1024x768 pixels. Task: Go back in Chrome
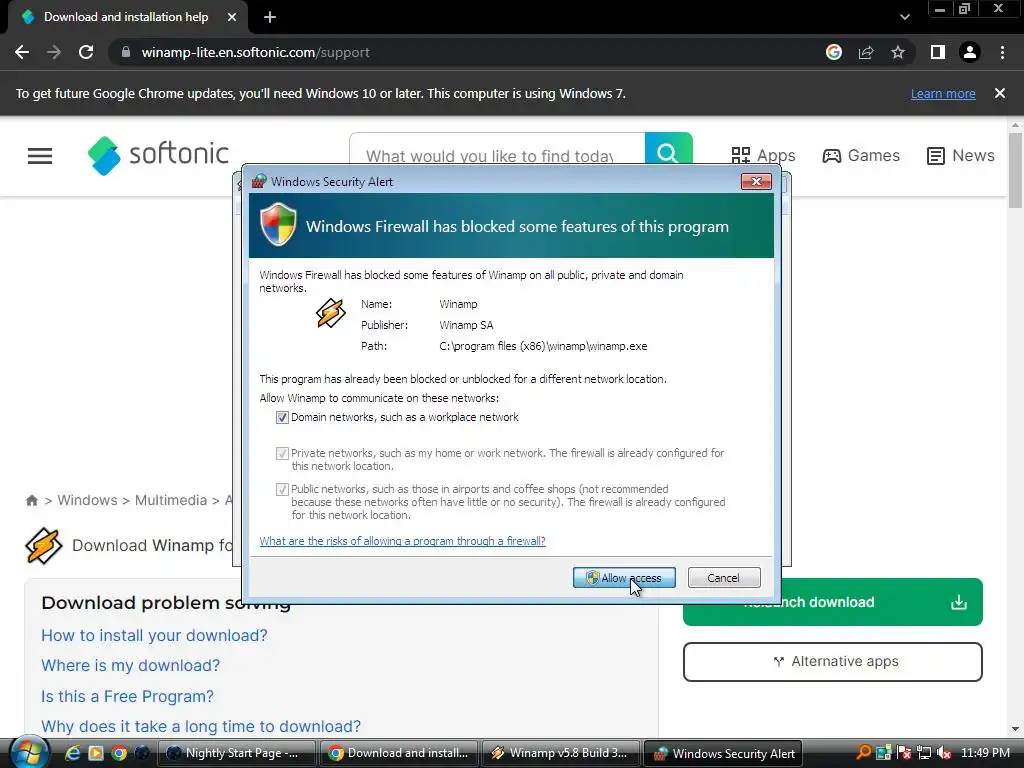(22, 52)
